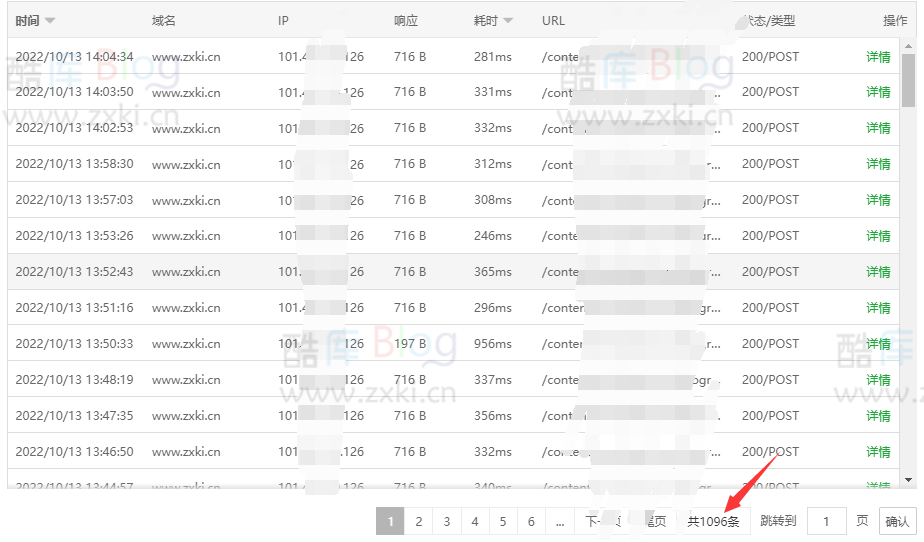Click the ellipsis to show more pages
Image resolution: width=924 pixels, height=542 pixels.
click(x=560, y=521)
